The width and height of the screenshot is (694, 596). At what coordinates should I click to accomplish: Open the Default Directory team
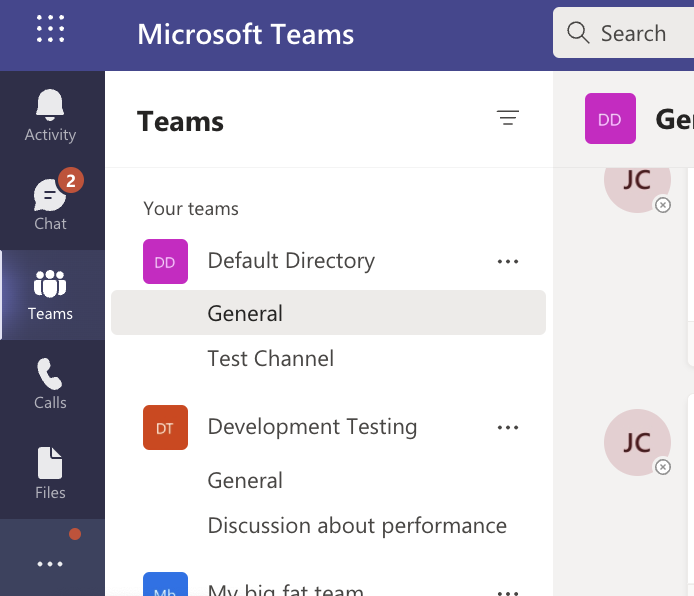291,261
